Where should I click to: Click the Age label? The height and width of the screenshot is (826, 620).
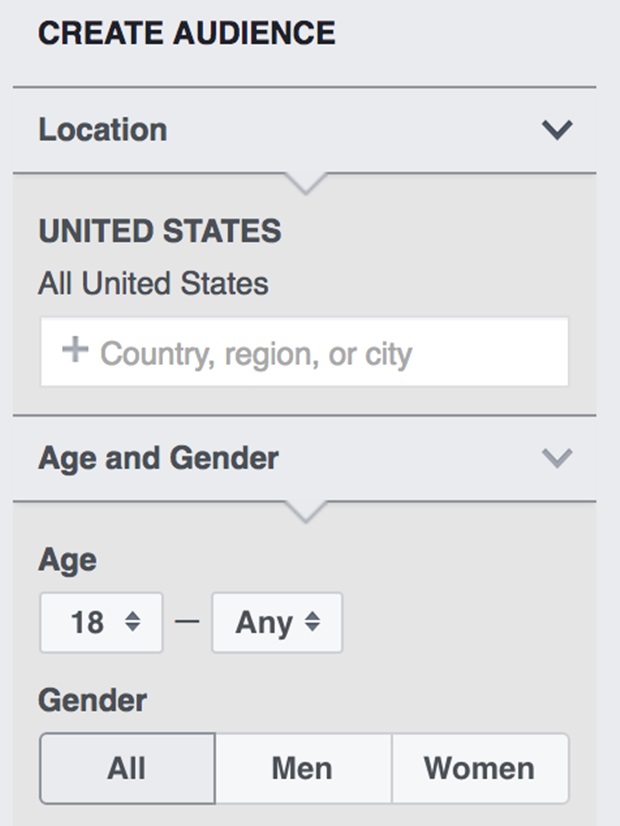pyautogui.click(x=67, y=560)
